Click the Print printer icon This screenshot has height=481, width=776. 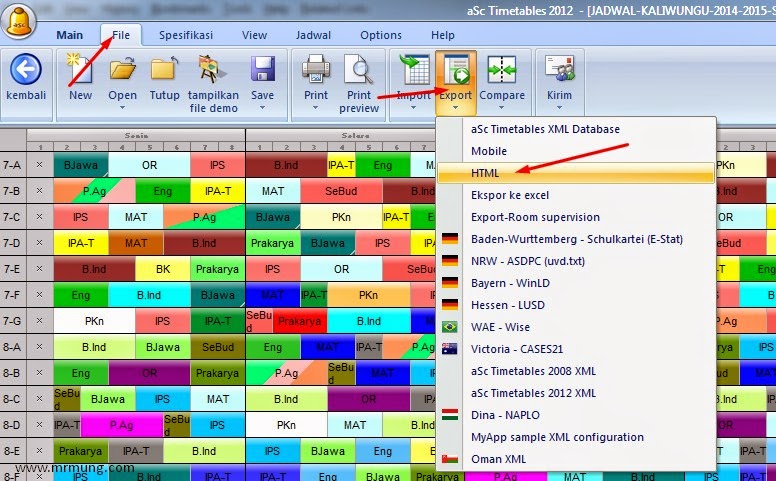[316, 69]
